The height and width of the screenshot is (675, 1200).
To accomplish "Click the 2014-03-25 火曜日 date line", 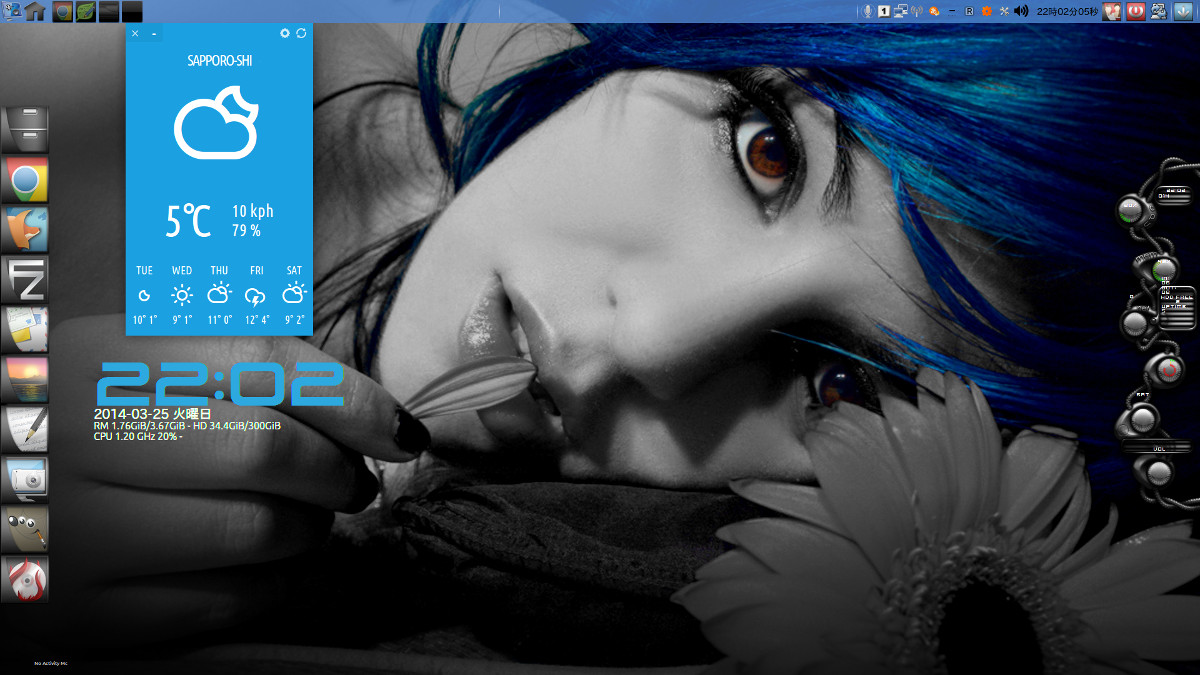I will tap(153, 413).
